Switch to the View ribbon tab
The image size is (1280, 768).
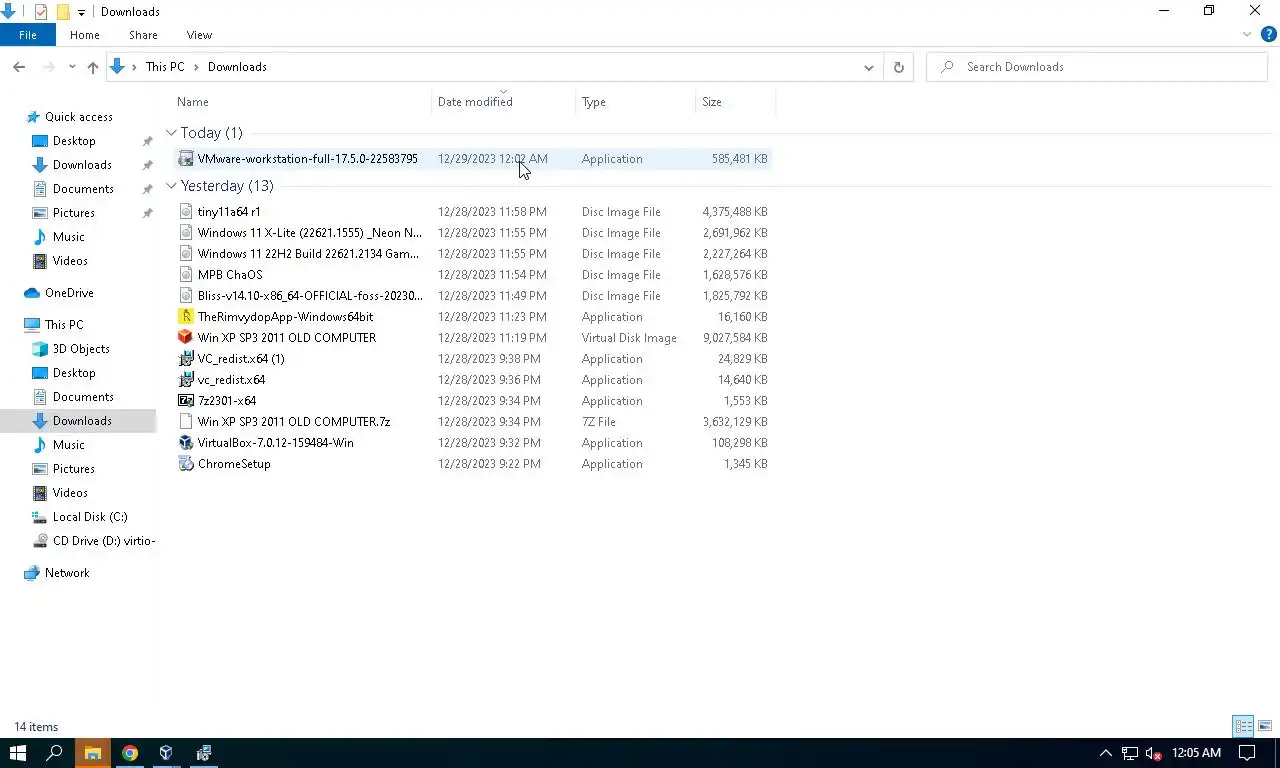coord(199,35)
